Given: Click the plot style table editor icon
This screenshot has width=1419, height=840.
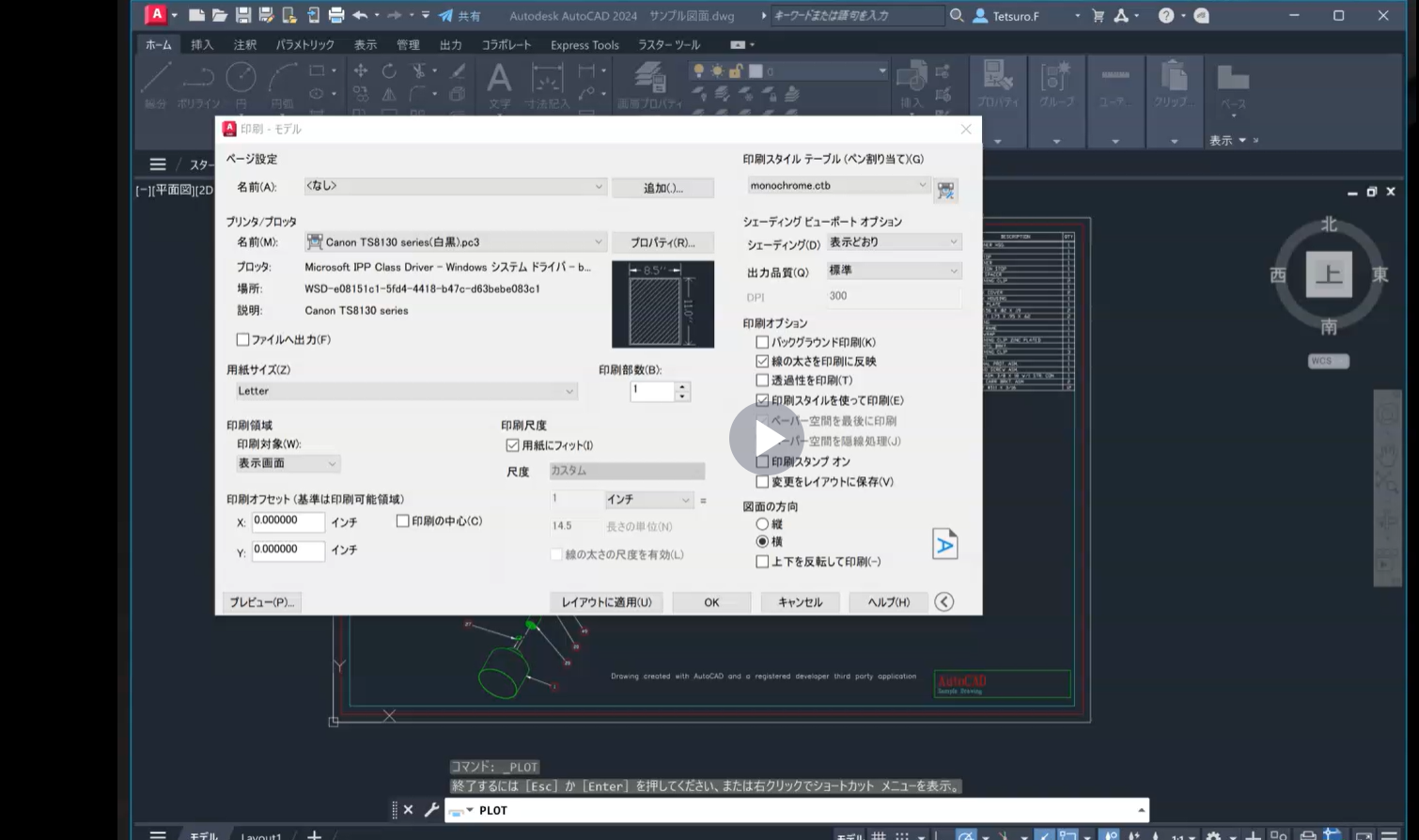Looking at the screenshot, I should tap(945, 191).
